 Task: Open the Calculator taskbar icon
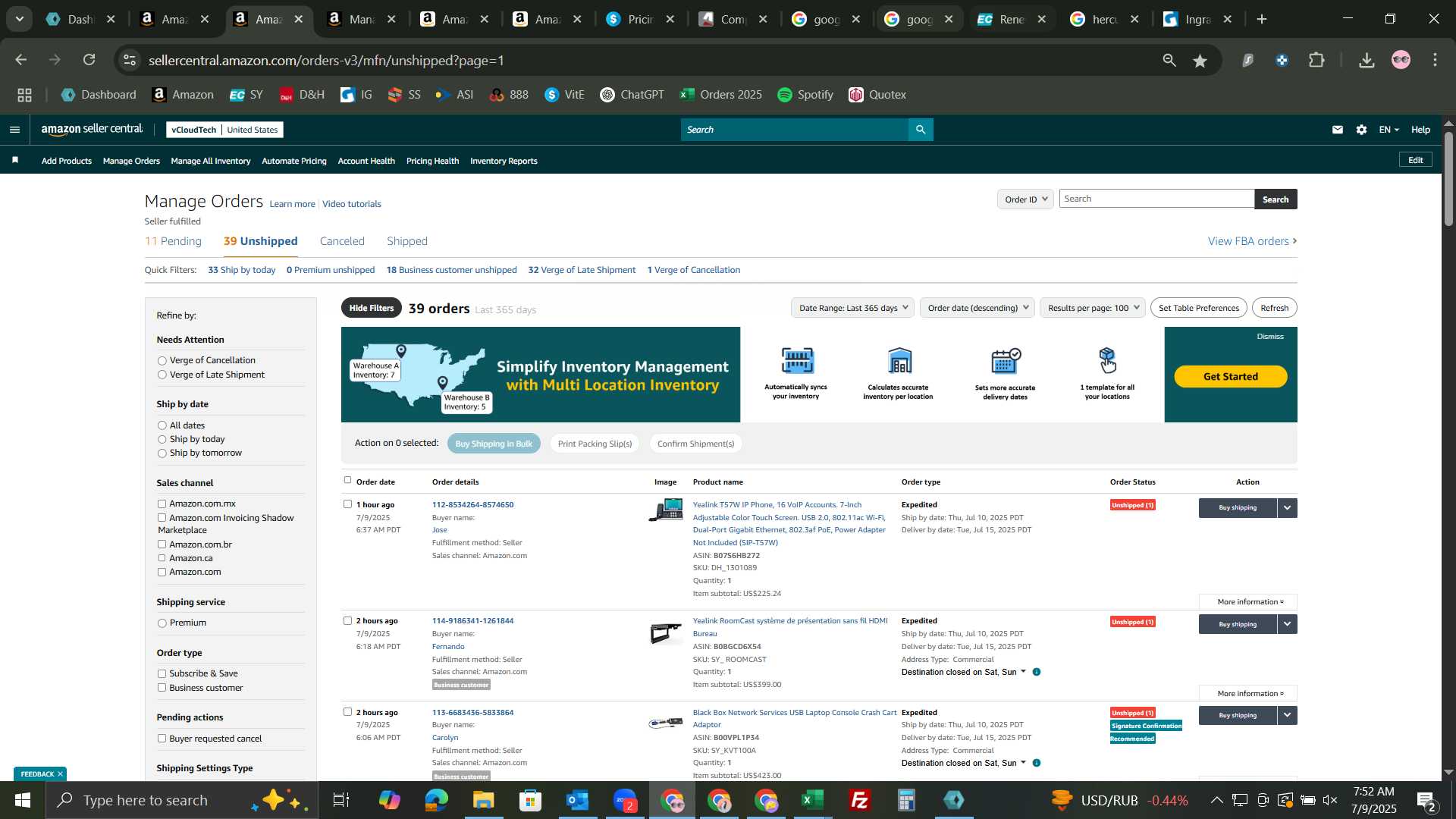pyautogui.click(x=907, y=800)
